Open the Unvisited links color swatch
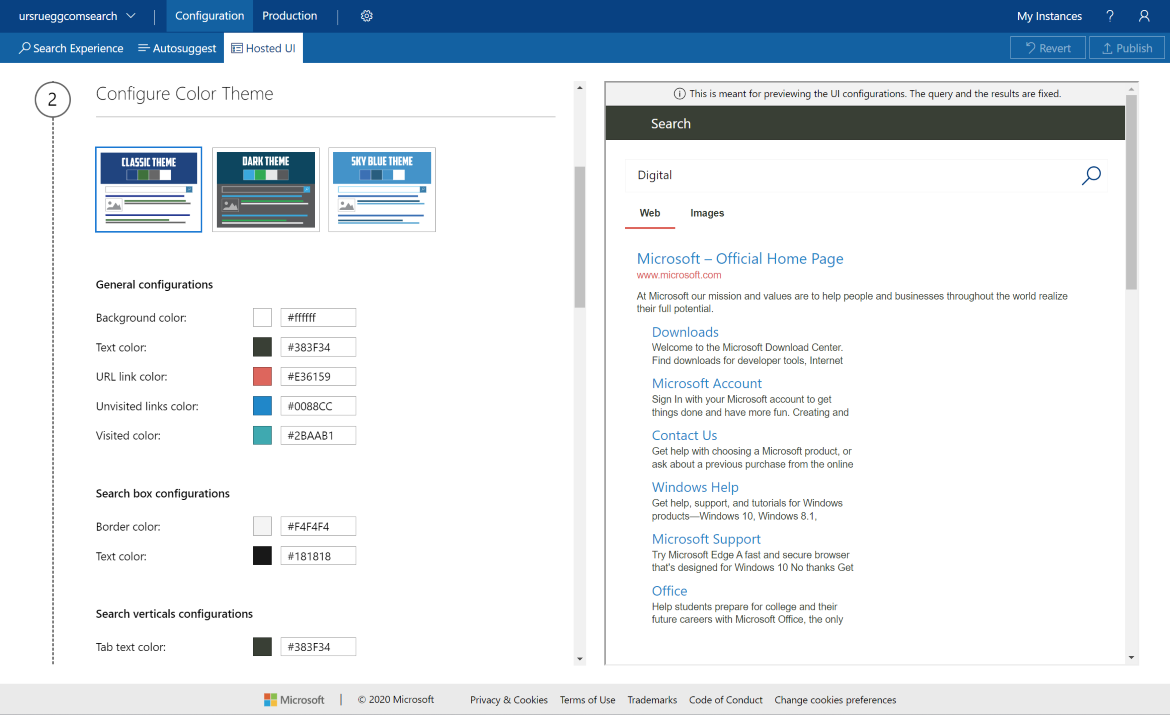The width and height of the screenshot is (1170, 715). pyautogui.click(x=262, y=406)
